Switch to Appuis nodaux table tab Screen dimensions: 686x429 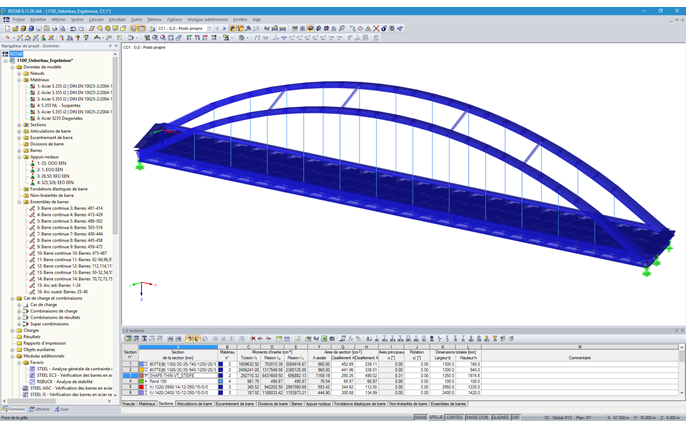click(x=318, y=404)
